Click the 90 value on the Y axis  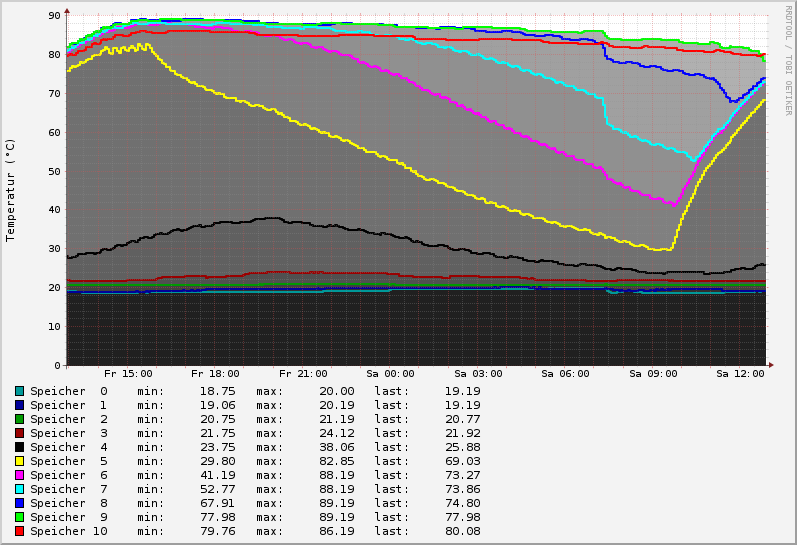tap(54, 16)
